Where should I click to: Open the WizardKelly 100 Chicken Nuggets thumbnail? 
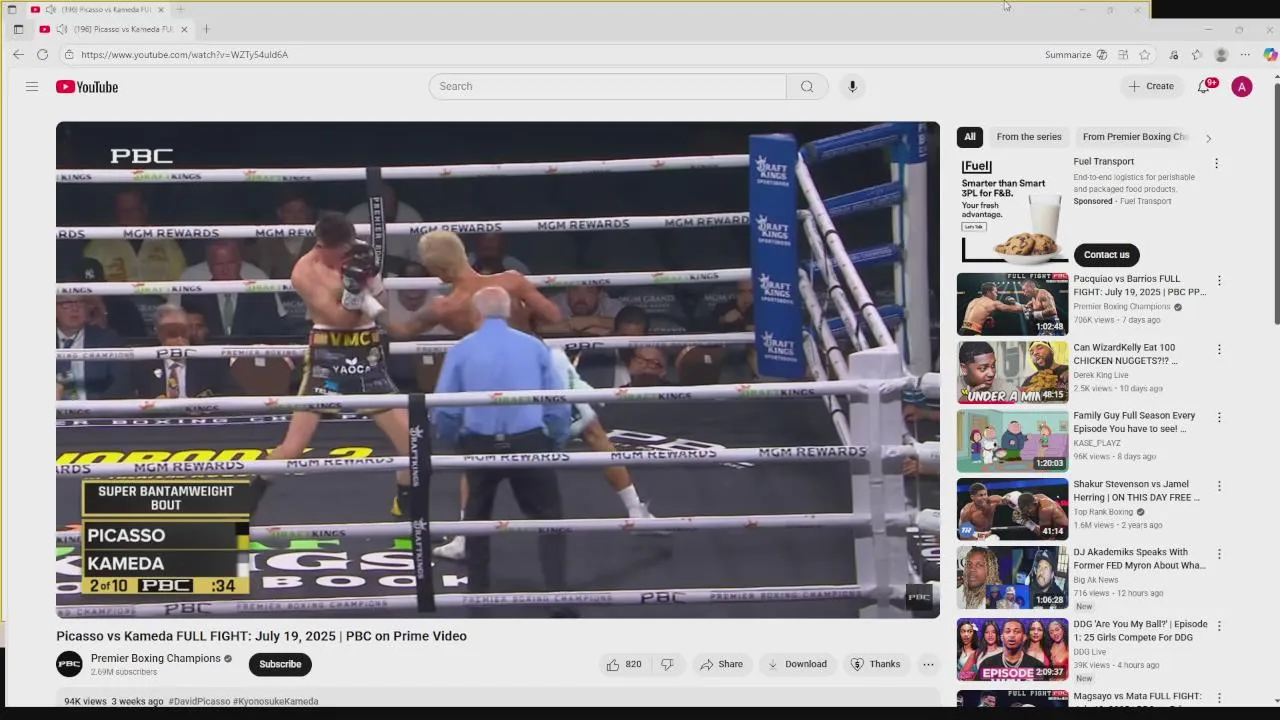[x=1012, y=372]
